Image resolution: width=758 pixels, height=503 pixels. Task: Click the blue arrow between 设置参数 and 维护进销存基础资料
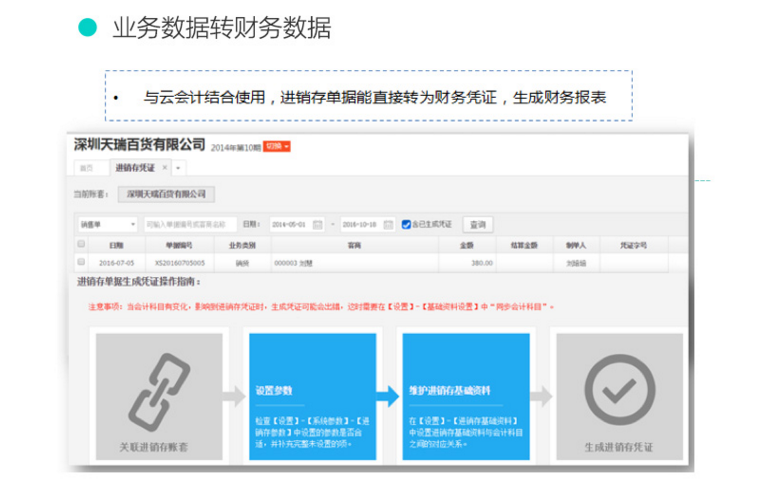388,396
